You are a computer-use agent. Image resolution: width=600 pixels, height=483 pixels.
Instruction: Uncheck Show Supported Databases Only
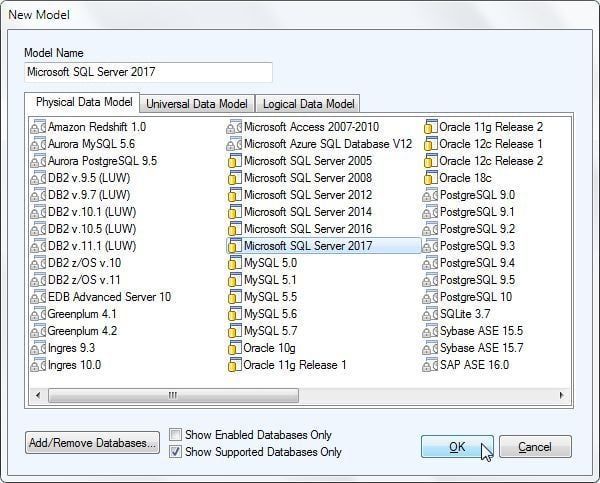pos(175,452)
